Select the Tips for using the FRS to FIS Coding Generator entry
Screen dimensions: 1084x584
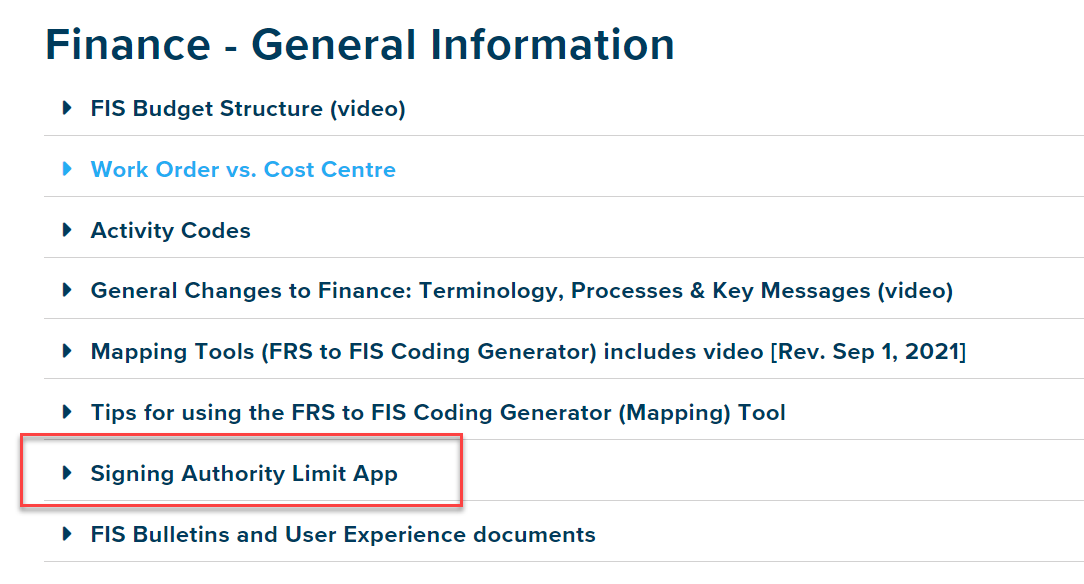[437, 412]
